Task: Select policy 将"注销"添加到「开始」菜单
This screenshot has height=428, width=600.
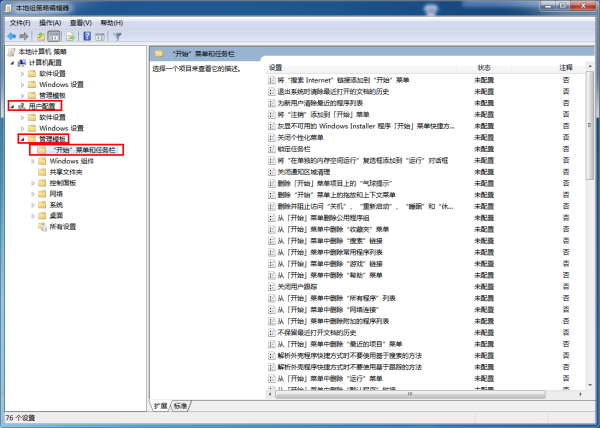Action: tap(323, 115)
